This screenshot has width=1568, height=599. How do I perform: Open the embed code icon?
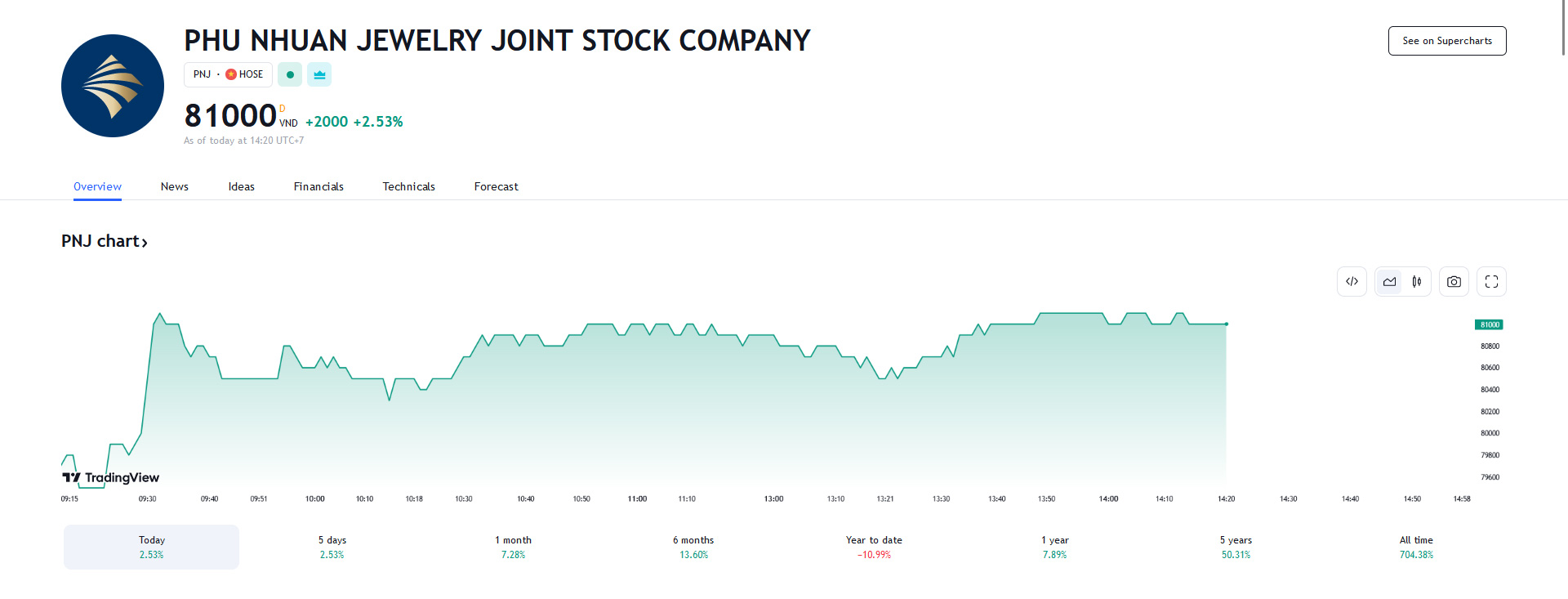click(1352, 281)
